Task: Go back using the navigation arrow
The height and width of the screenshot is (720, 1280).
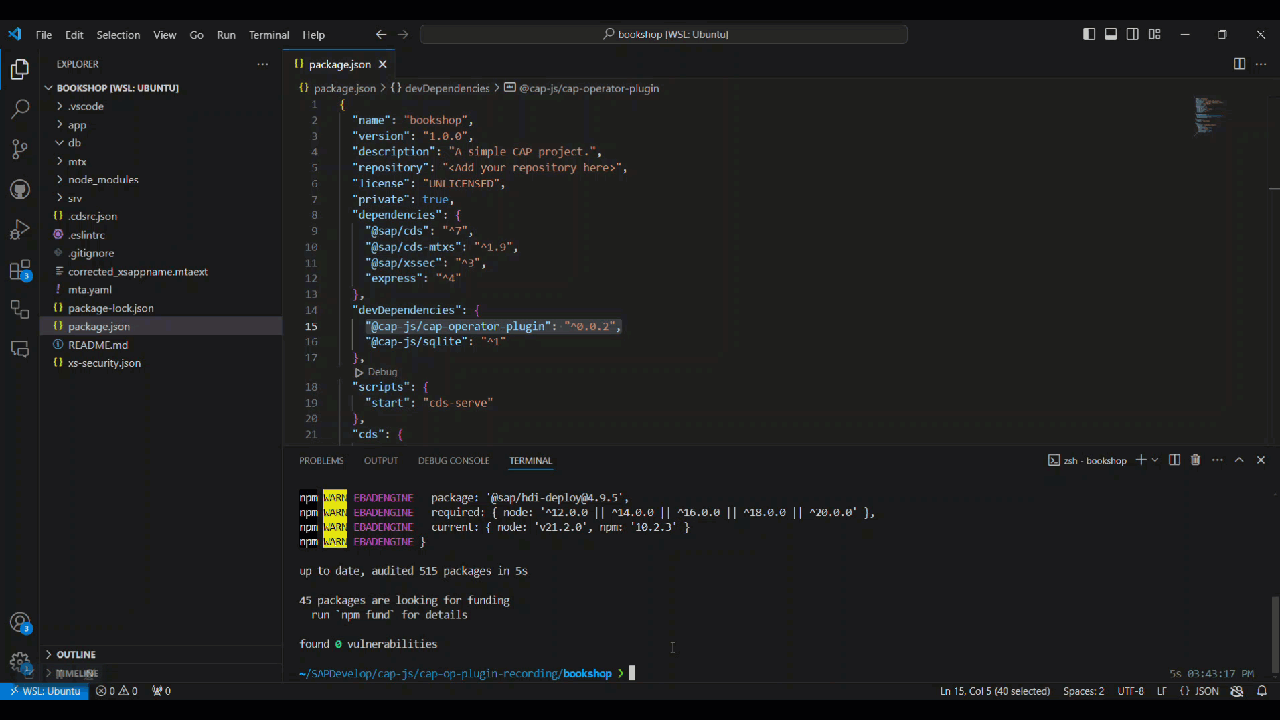Action: [381, 34]
